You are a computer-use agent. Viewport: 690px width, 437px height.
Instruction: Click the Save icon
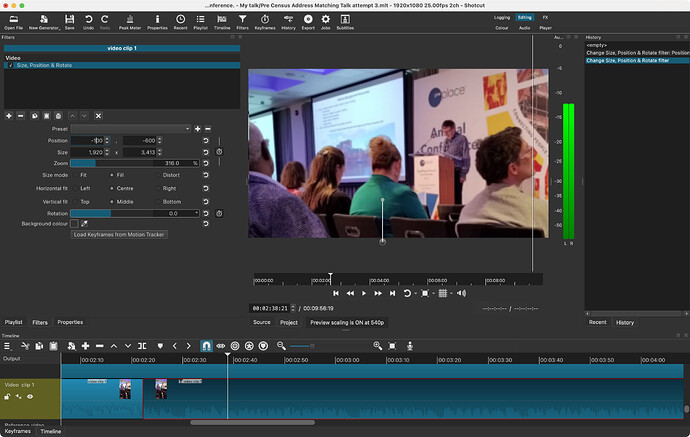[x=70, y=22]
